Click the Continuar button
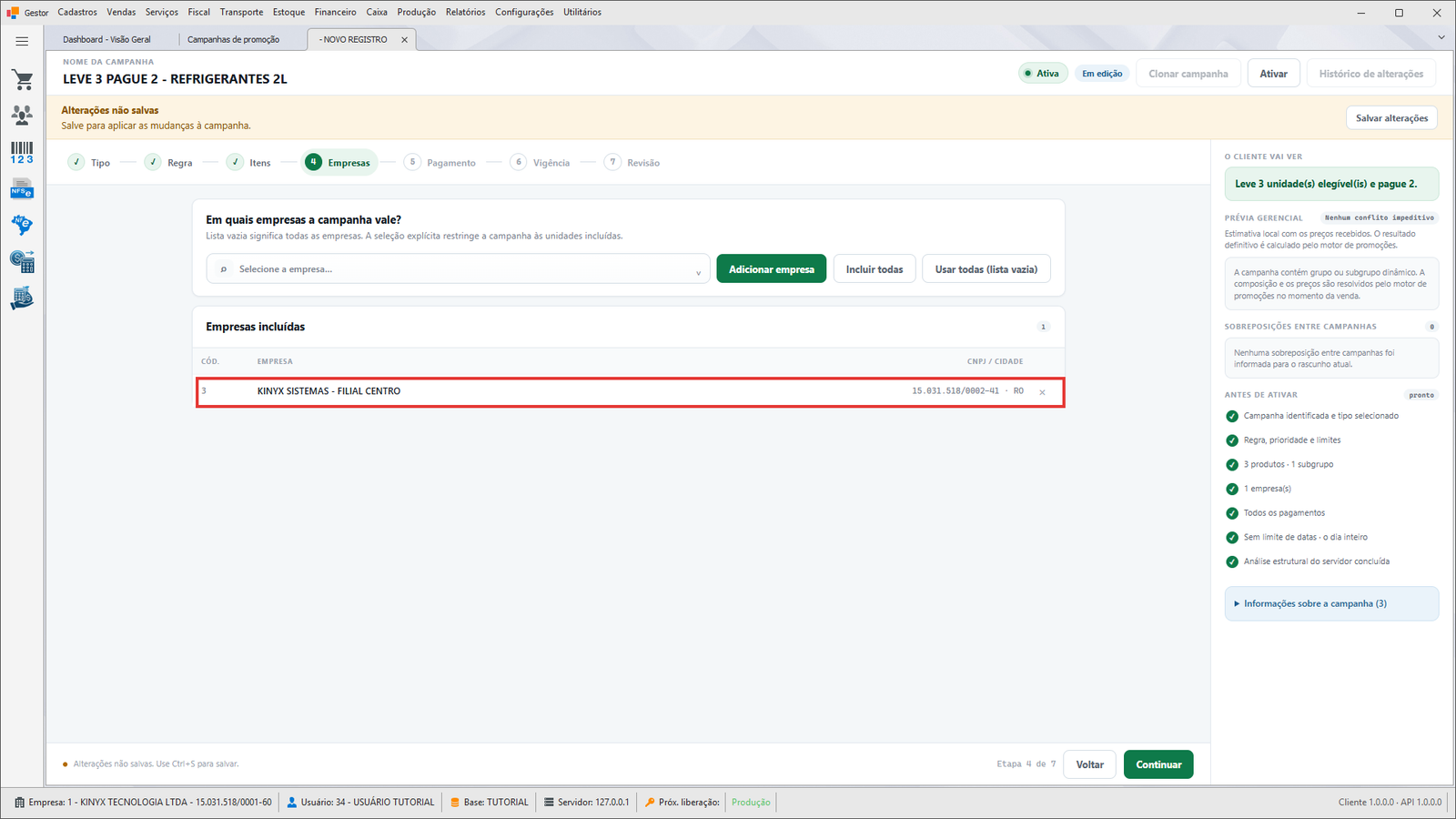 coord(1158,764)
